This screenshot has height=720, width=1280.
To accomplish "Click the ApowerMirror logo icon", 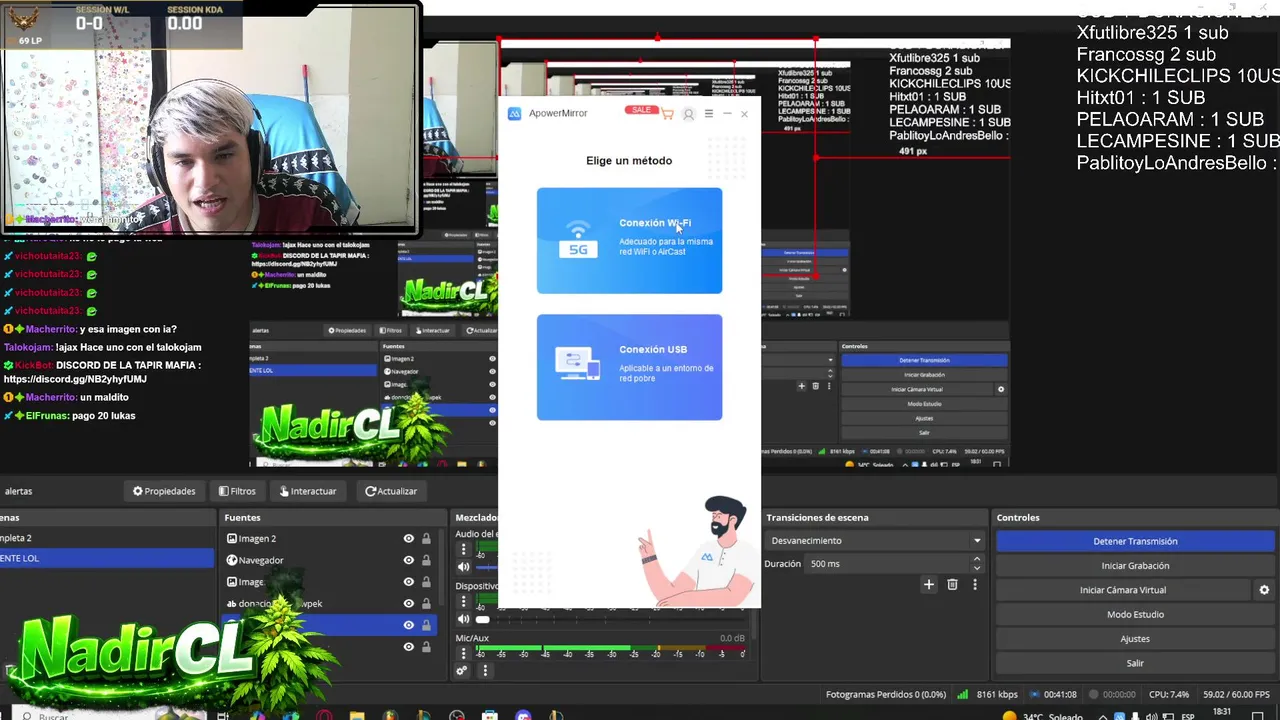I will click(x=515, y=114).
